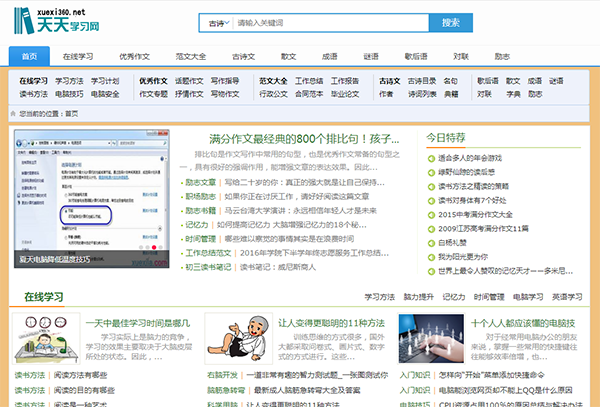Open 2009江苏高考满分作文11篇 in 今日特荐
The height and width of the screenshot is (407, 600).
coord(483,229)
